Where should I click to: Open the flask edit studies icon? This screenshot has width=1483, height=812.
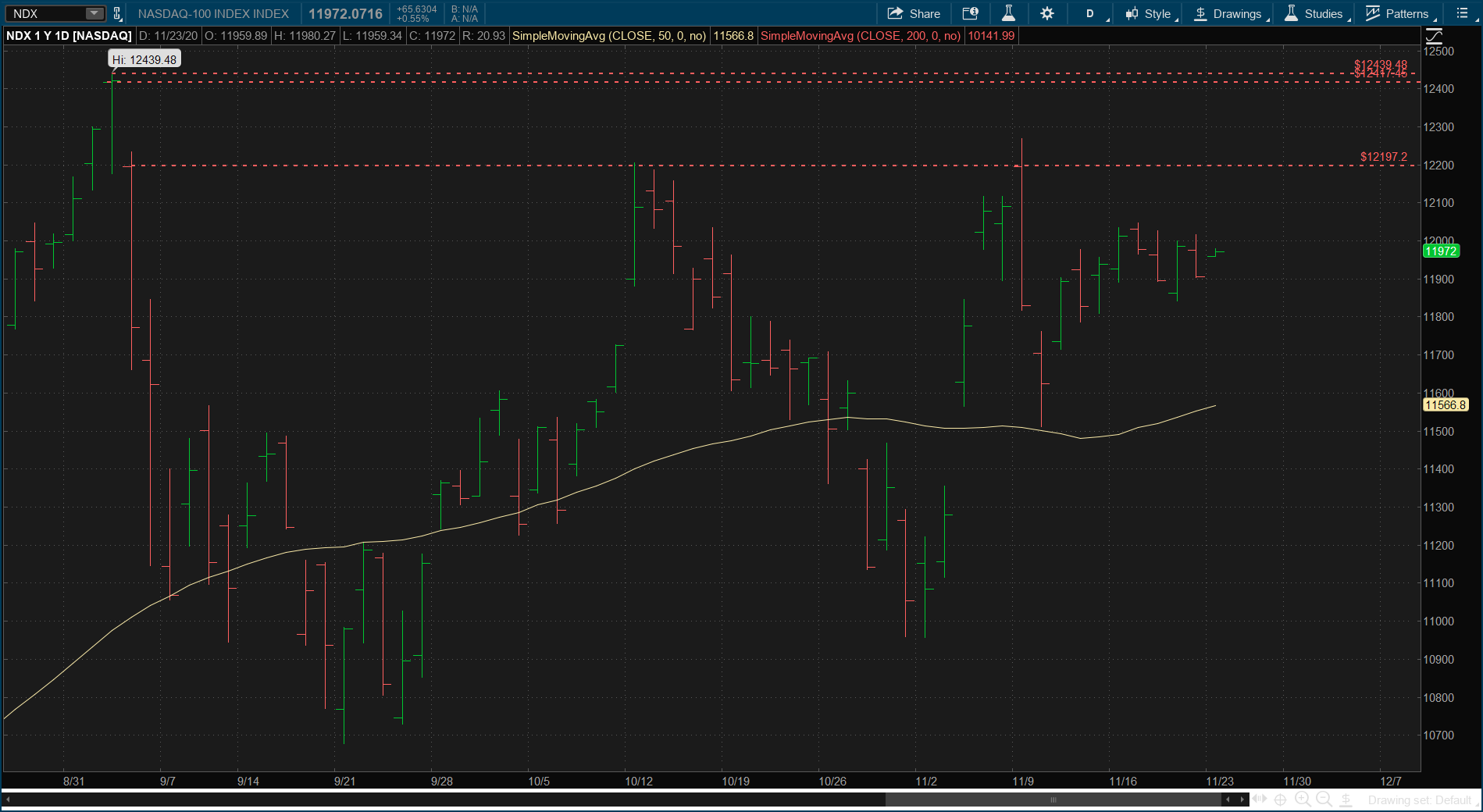click(x=1008, y=13)
